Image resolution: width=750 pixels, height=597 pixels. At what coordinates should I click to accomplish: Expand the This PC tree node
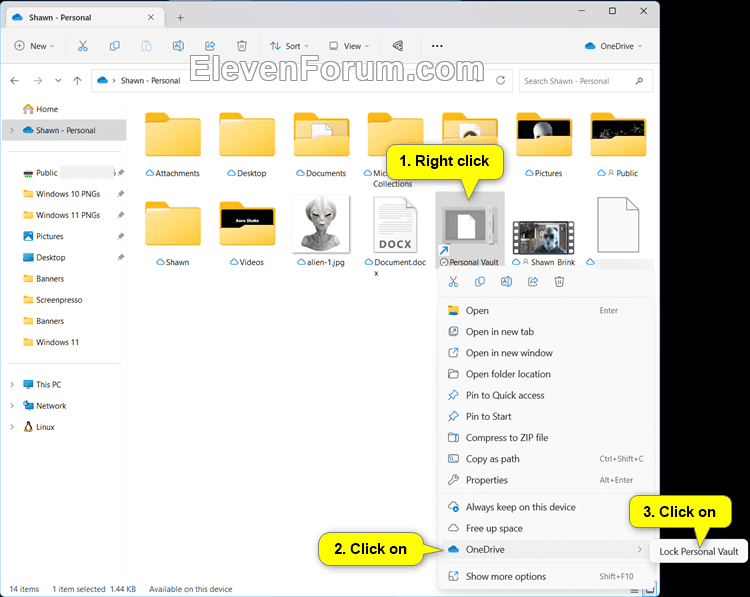point(12,385)
